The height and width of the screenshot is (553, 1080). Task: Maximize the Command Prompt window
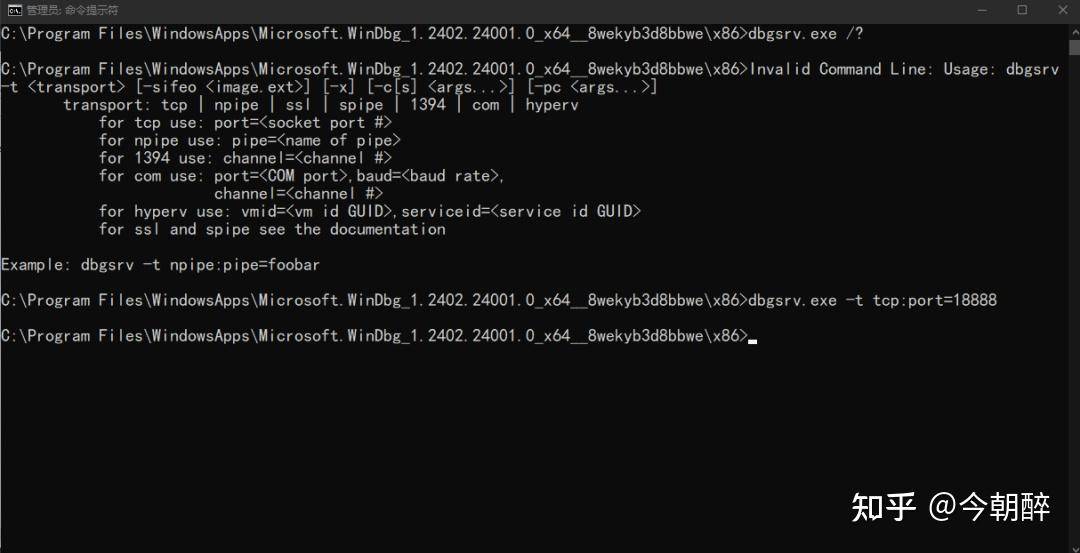point(1022,10)
